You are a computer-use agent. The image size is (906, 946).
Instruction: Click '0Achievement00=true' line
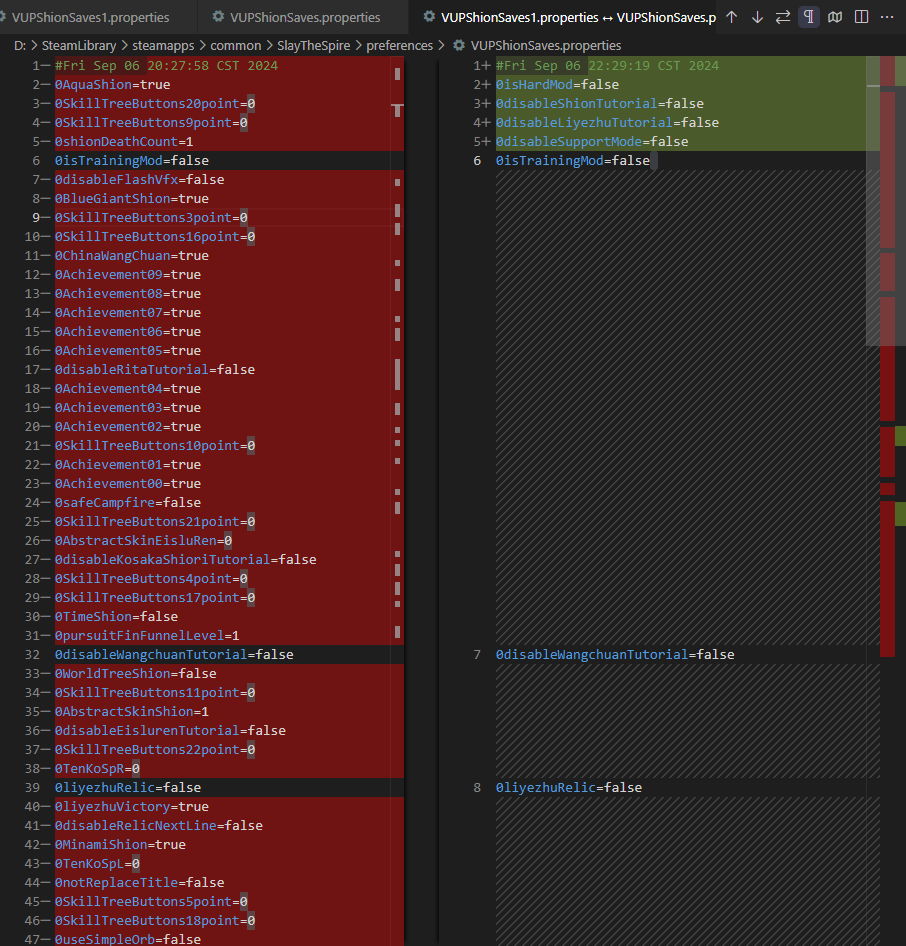[x=128, y=484]
